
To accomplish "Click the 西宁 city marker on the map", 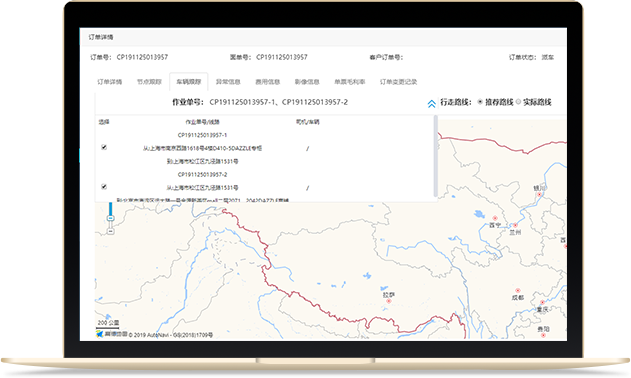I will tap(495, 218).
